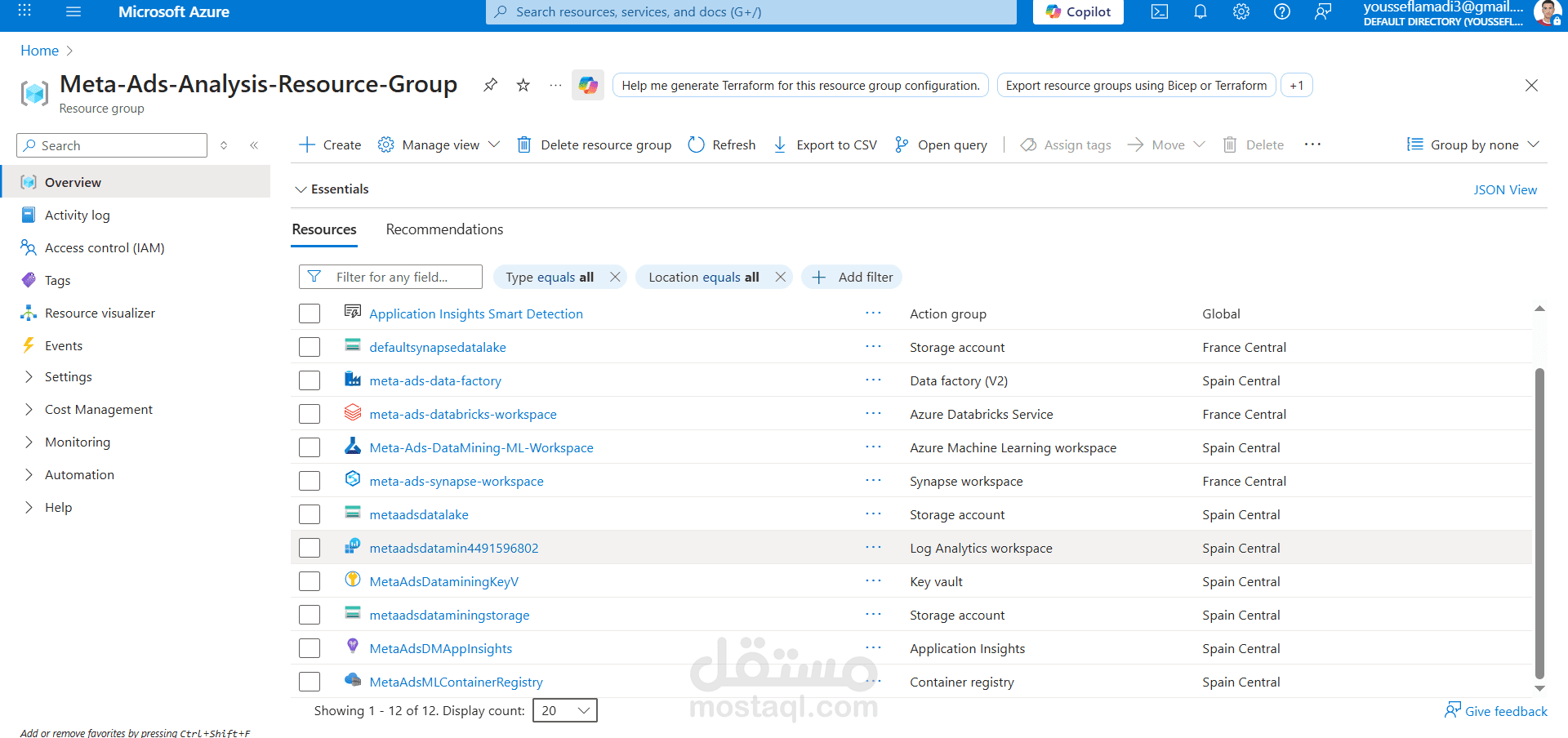This screenshot has width=1568, height=738.
Task: Click the sidebar expand/collapse all arrows
Action: coord(224,145)
